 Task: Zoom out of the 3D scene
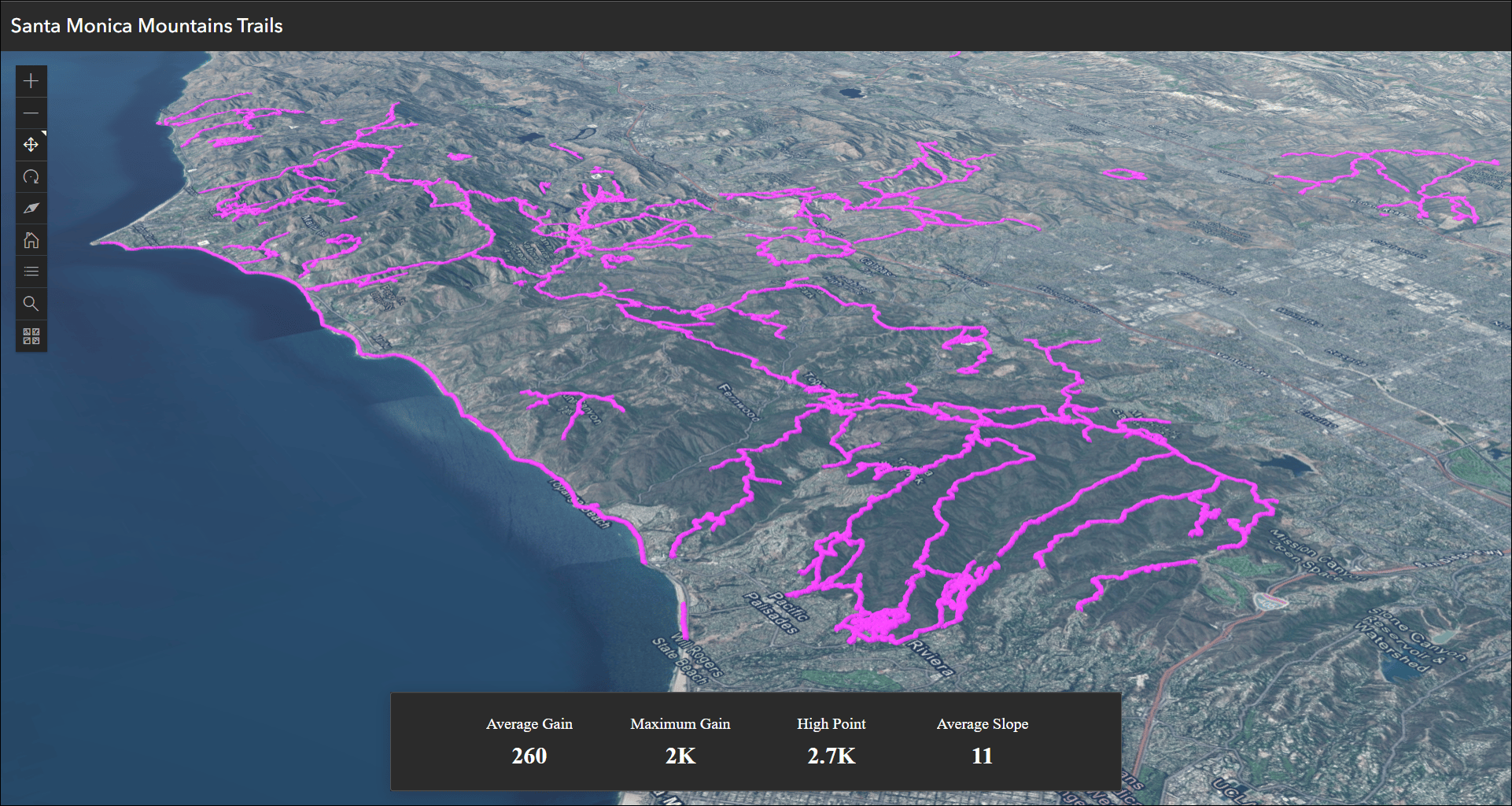click(31, 113)
